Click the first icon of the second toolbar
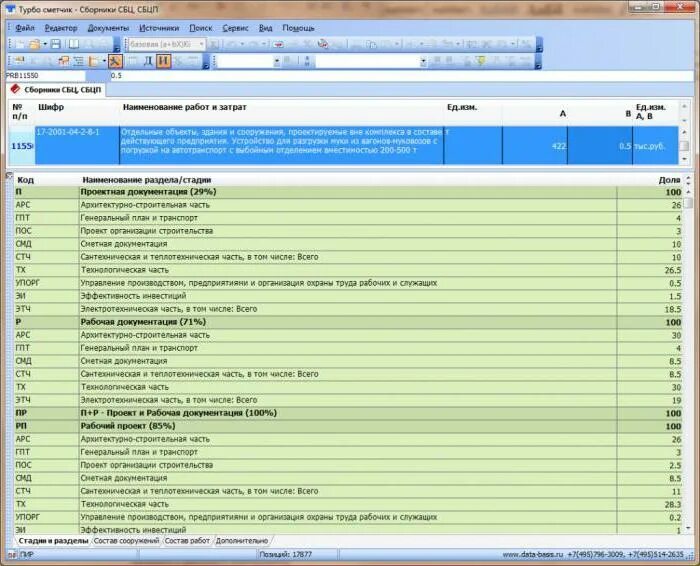 tap(19, 61)
